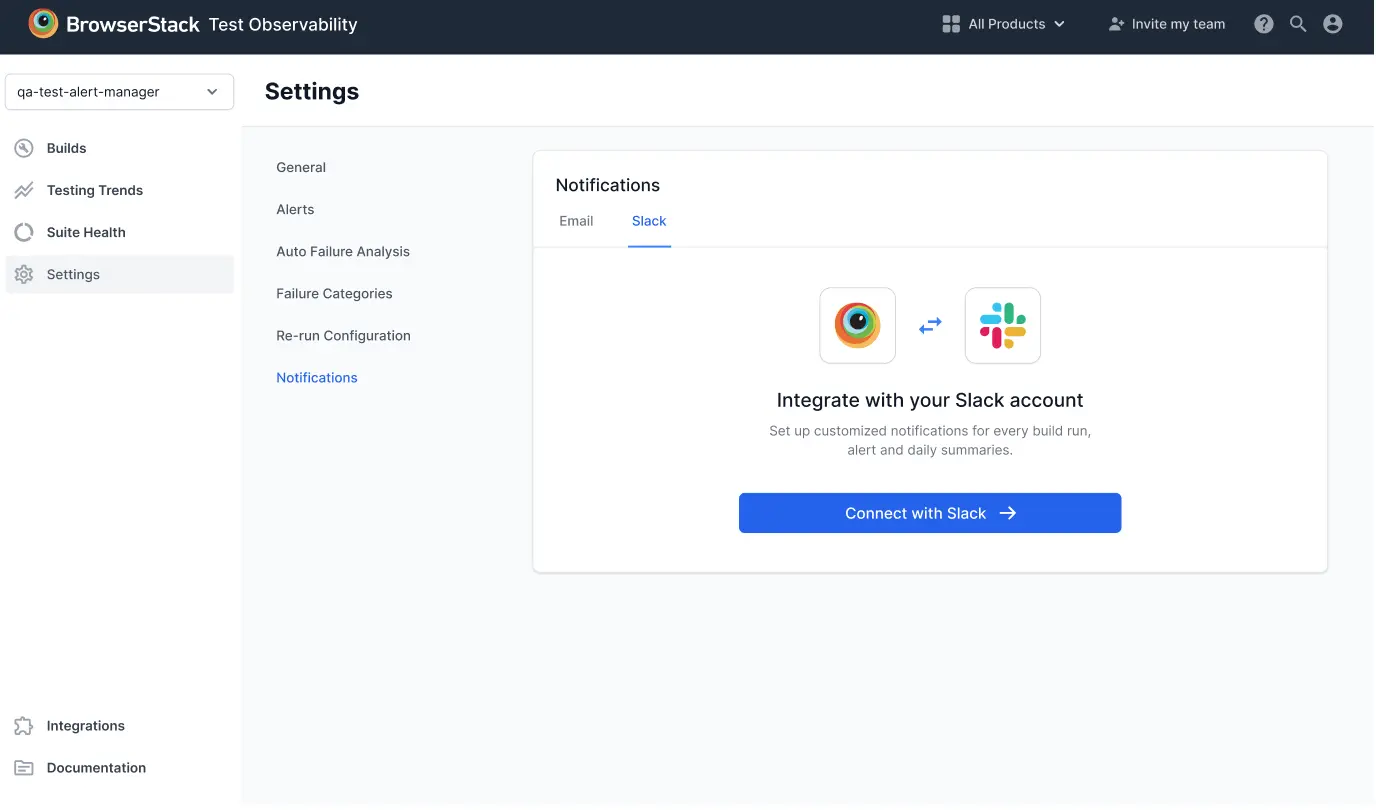Image resolution: width=1376 pixels, height=810 pixels.
Task: Click the Documentation folder icon
Action: [x=24, y=768]
